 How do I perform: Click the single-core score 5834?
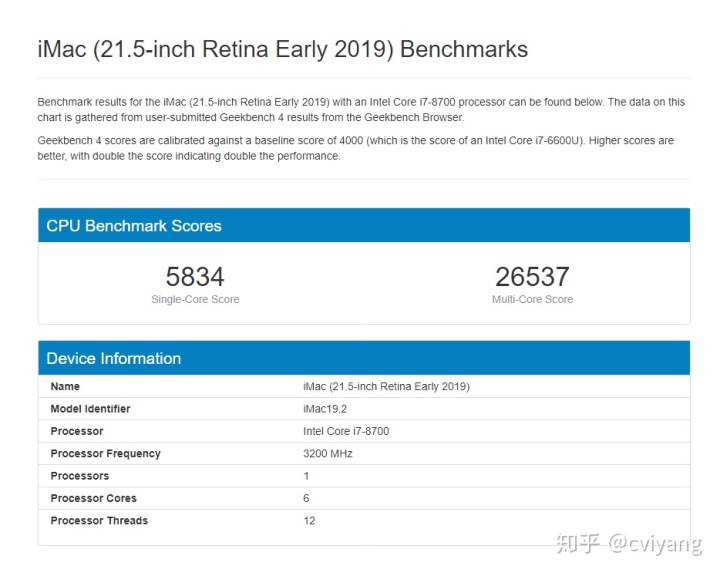click(195, 277)
